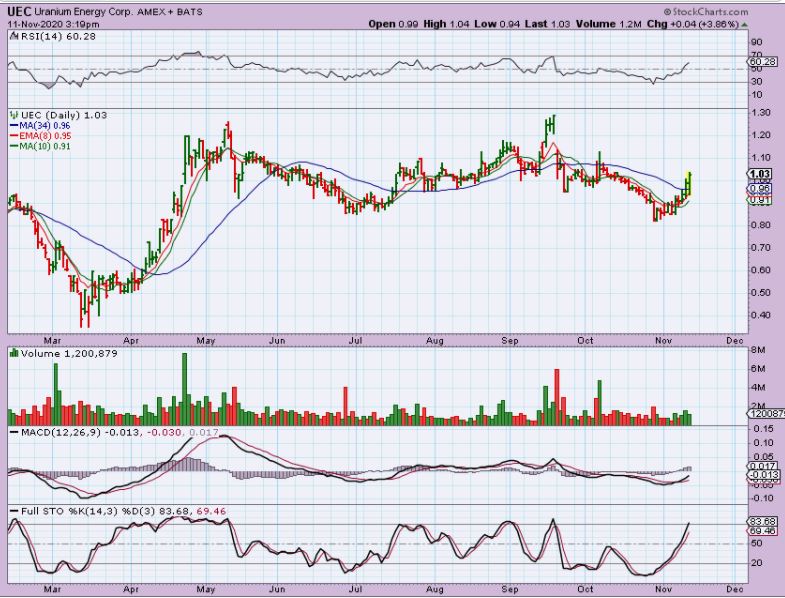Click the blue line swatch for MA(34)
The image size is (785, 598).
[x=14, y=126]
